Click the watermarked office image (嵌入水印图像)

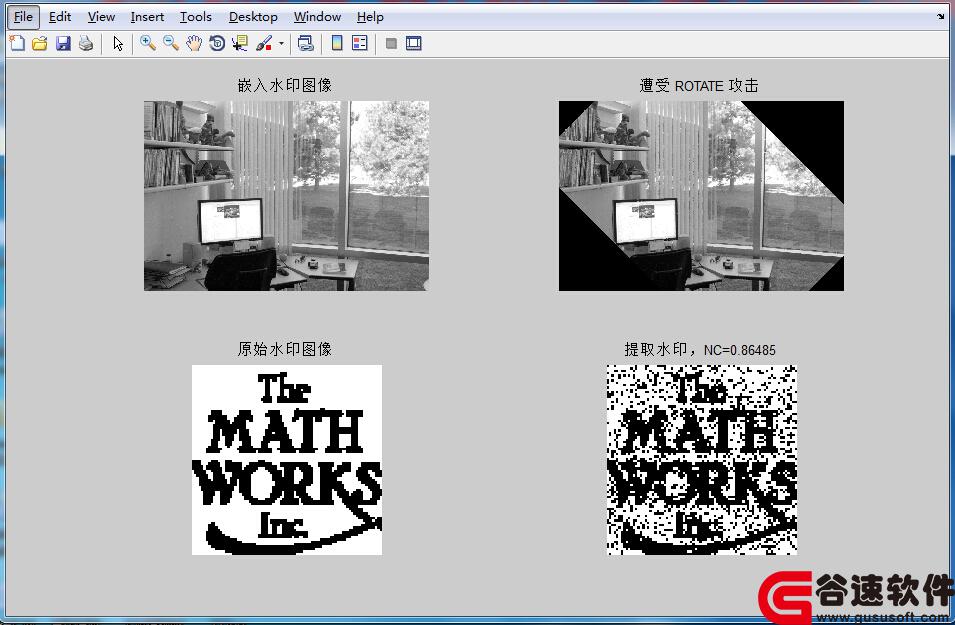(286, 196)
